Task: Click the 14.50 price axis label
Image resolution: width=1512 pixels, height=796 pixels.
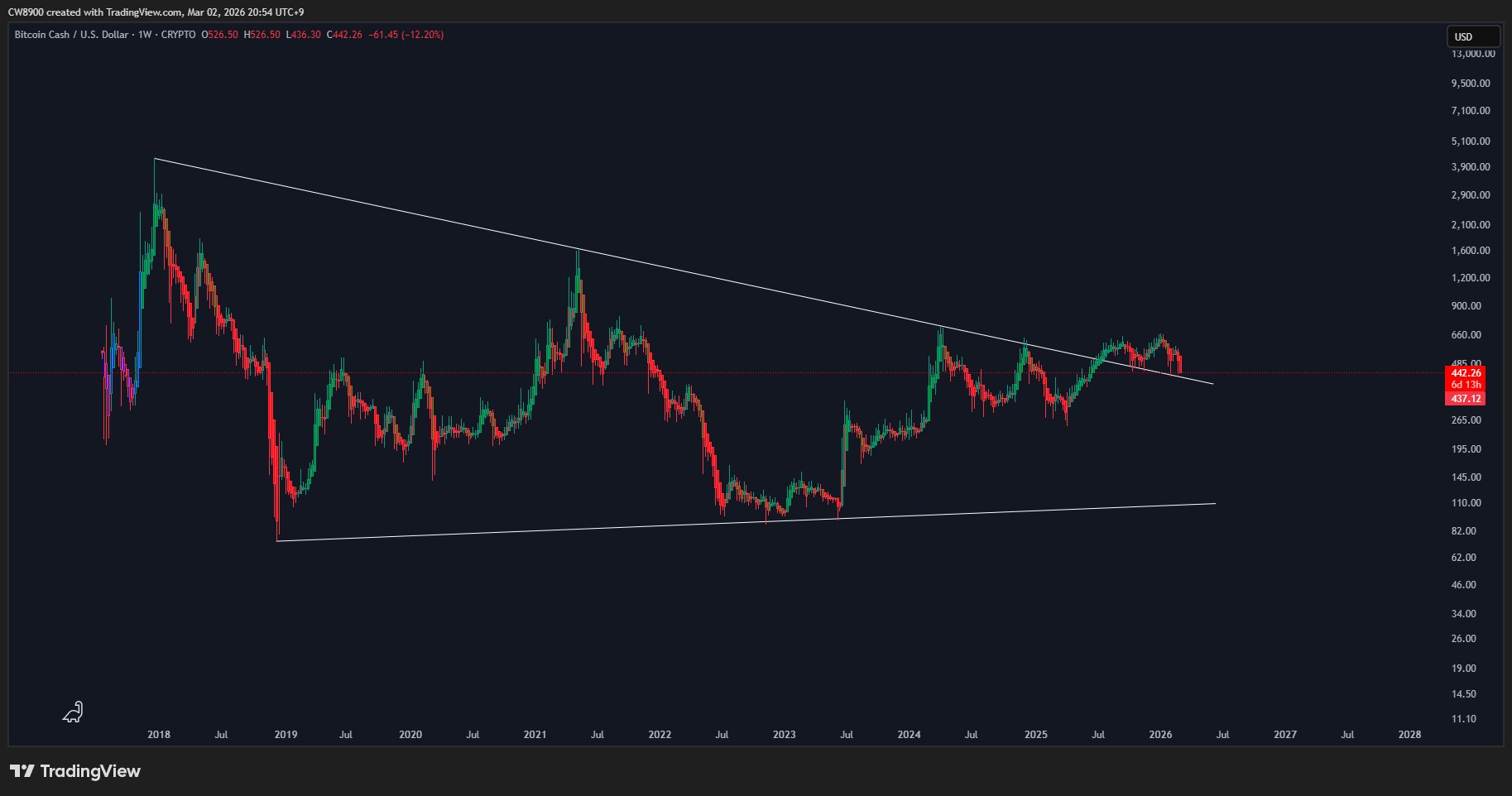Action: [x=1464, y=694]
